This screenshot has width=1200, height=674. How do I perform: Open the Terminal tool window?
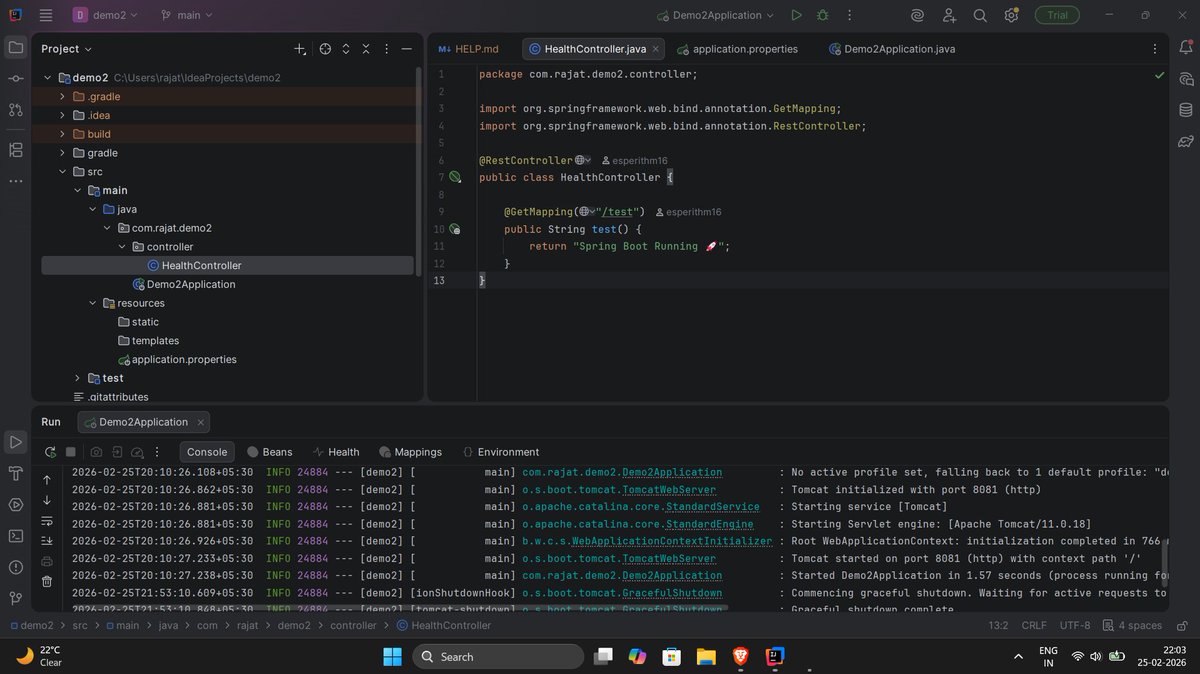[16, 535]
